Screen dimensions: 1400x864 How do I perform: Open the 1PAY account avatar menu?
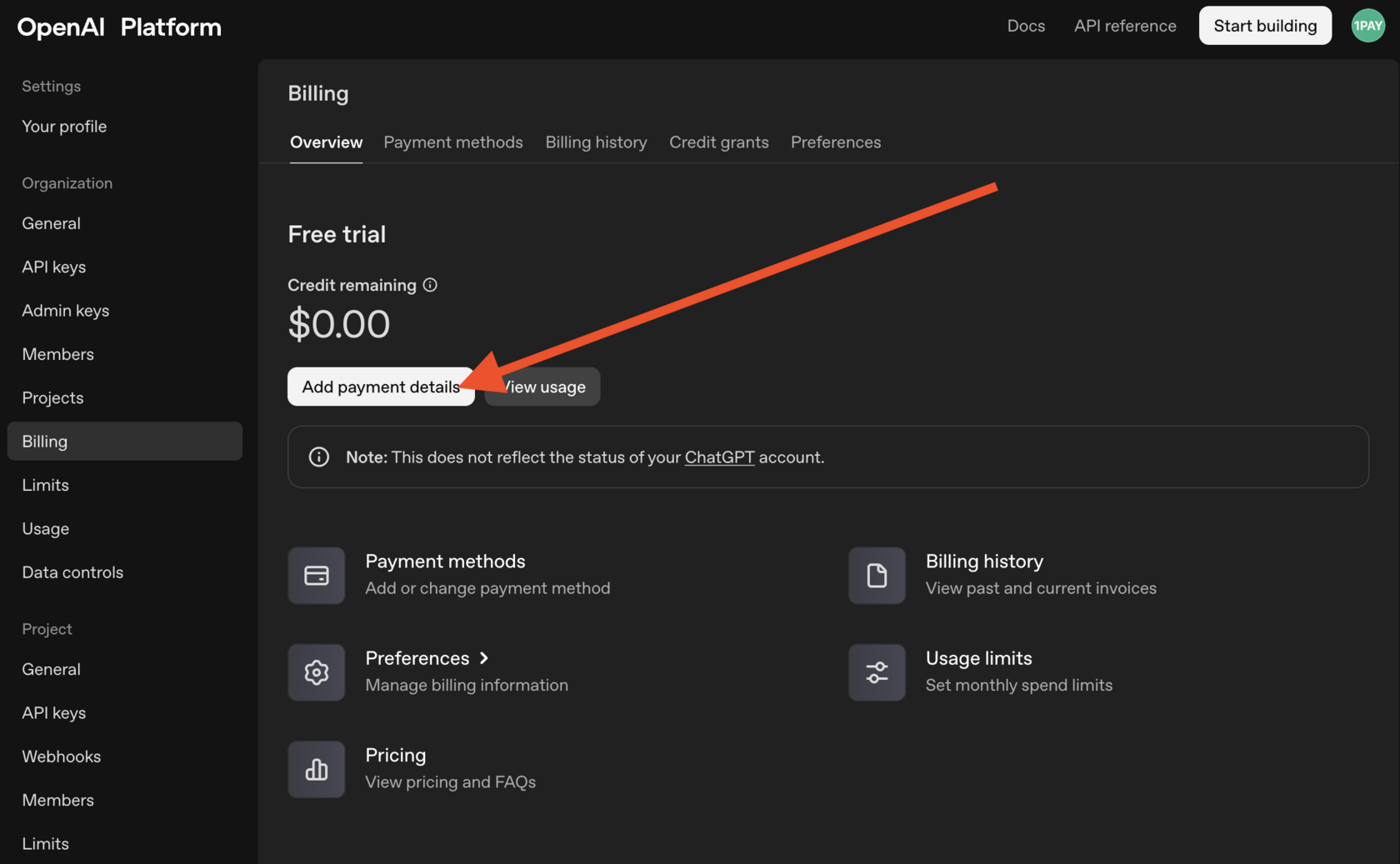click(x=1367, y=26)
